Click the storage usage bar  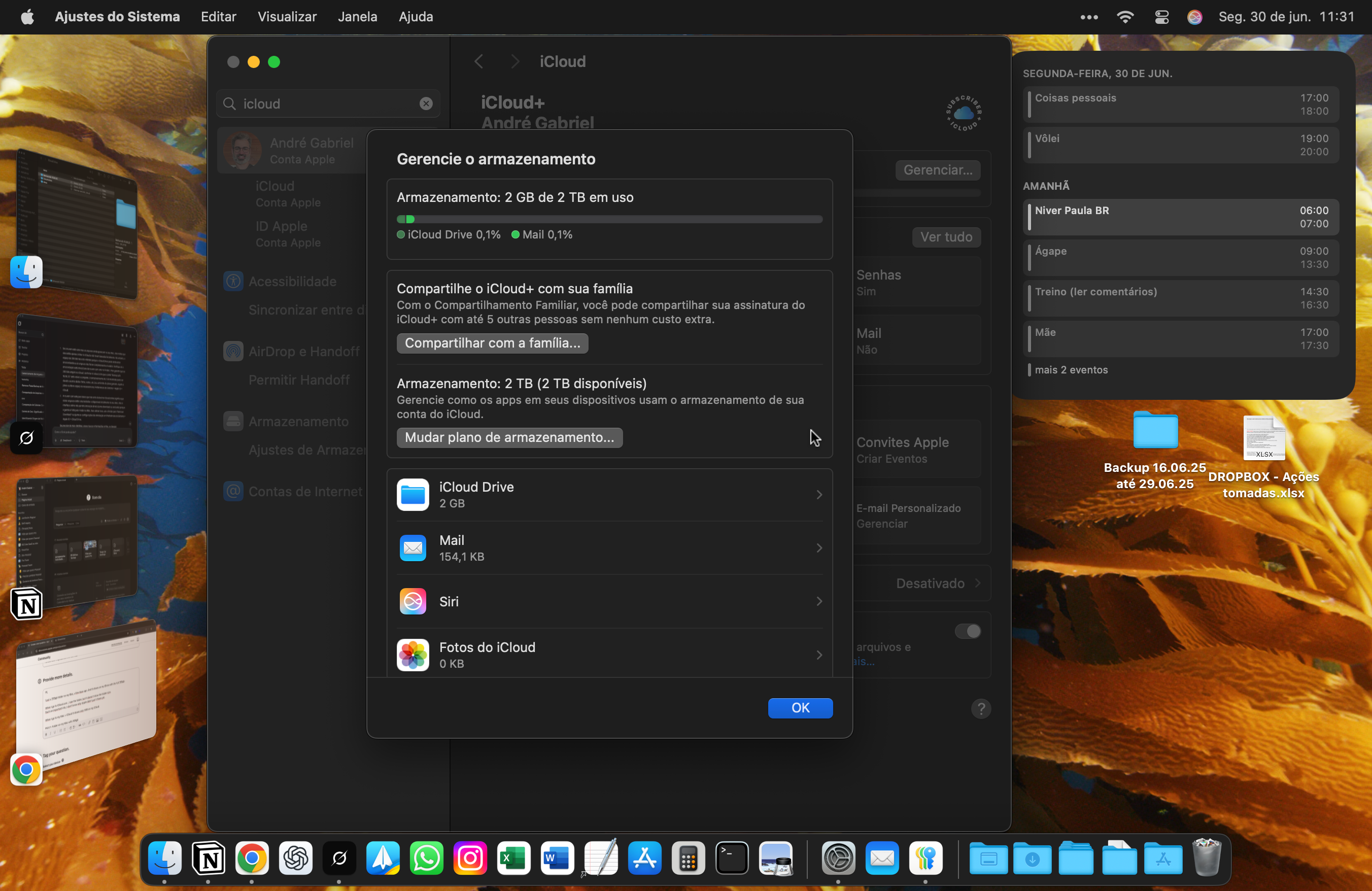(x=609, y=219)
